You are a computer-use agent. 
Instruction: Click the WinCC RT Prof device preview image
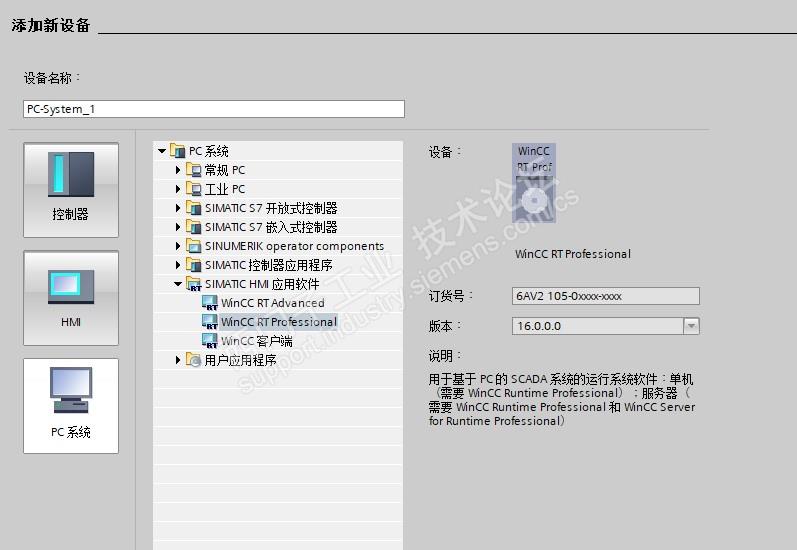coord(534,183)
